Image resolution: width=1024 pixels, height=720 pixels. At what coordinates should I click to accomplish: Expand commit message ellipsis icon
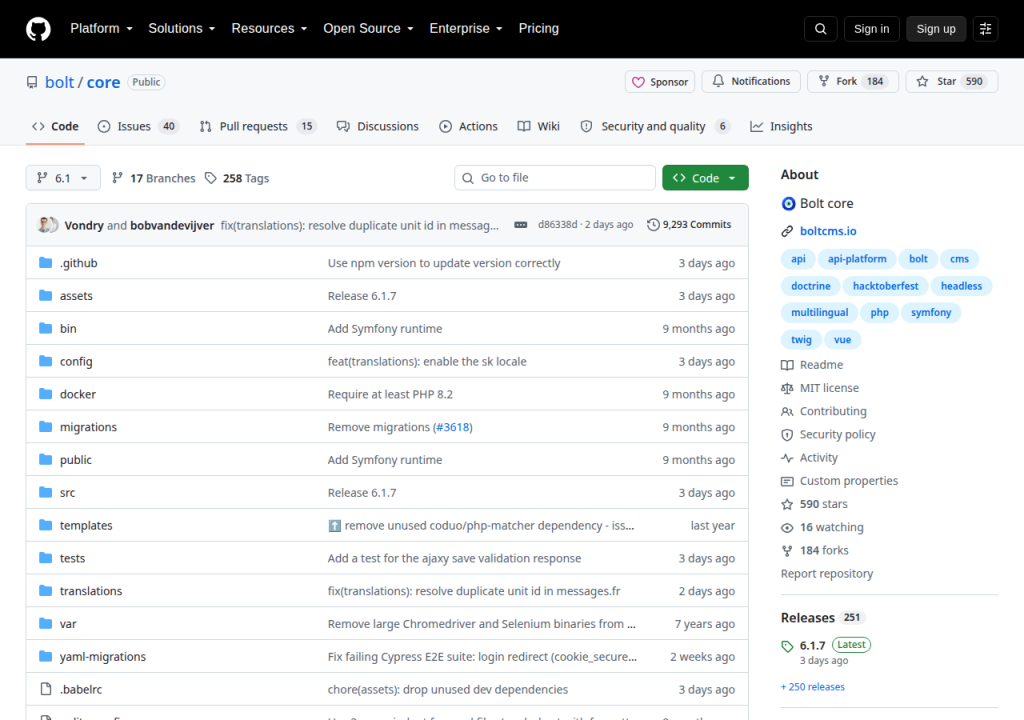[x=520, y=225]
